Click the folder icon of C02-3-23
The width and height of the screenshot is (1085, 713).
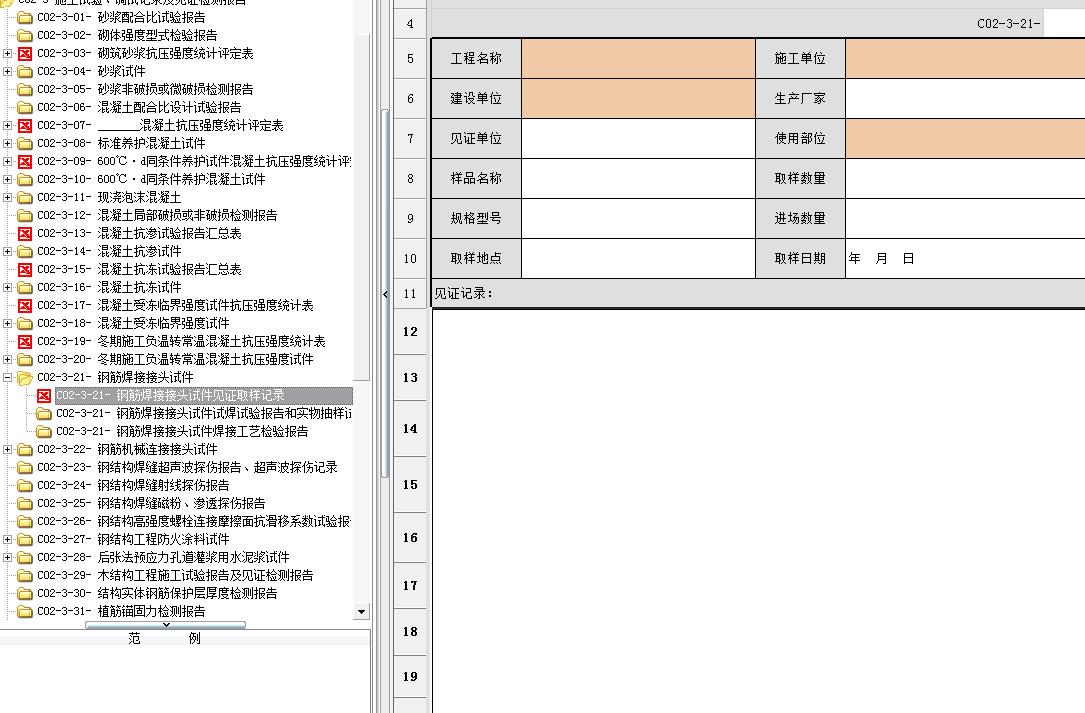(x=25, y=468)
